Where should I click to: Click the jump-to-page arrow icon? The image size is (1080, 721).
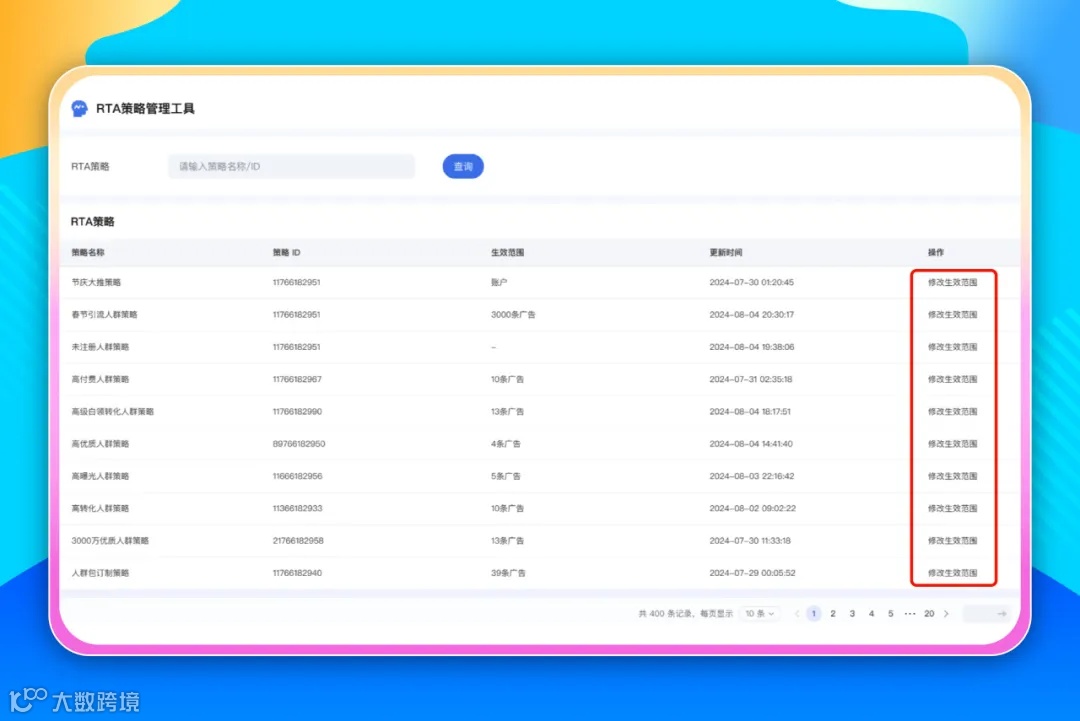point(1001,614)
